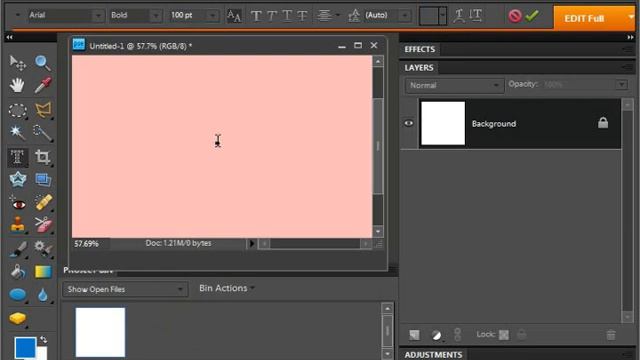
Task: Open the Normal blend mode dropdown
Action: coord(454,85)
